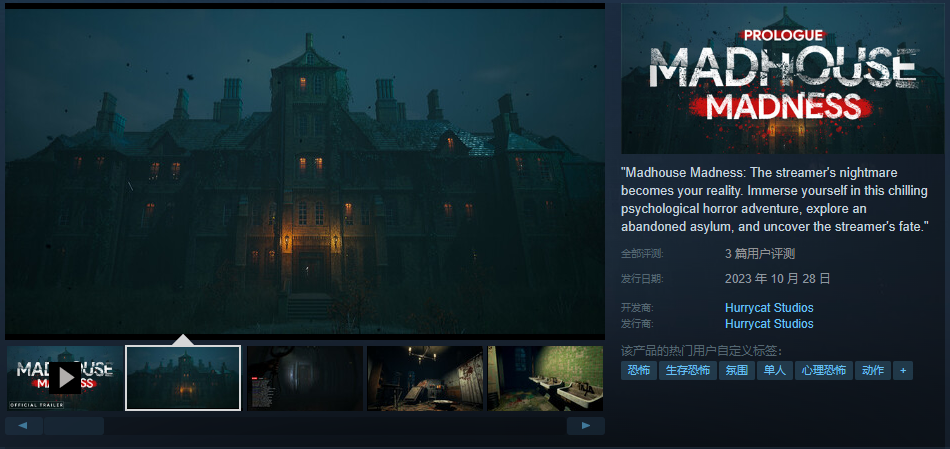
Task: Click the Madhouse Madness Prologue header image
Action: click(782, 79)
